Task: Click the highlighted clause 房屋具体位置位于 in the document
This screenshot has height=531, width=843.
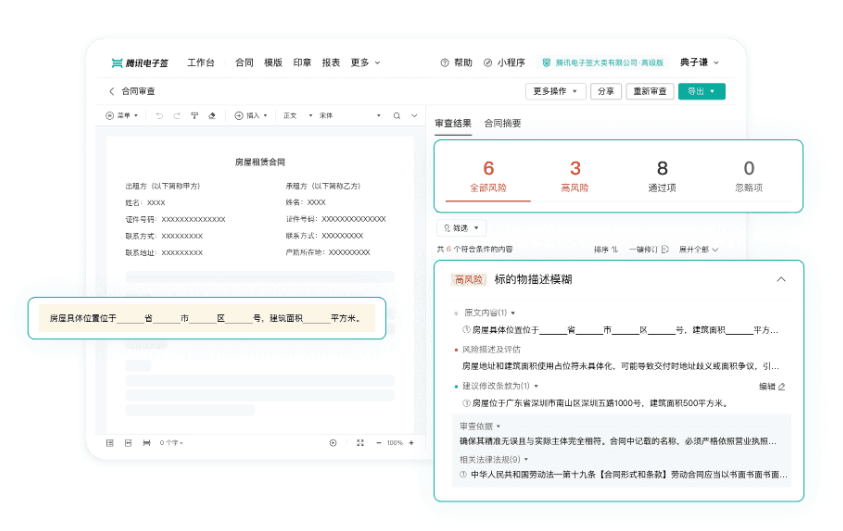Action: point(207,318)
